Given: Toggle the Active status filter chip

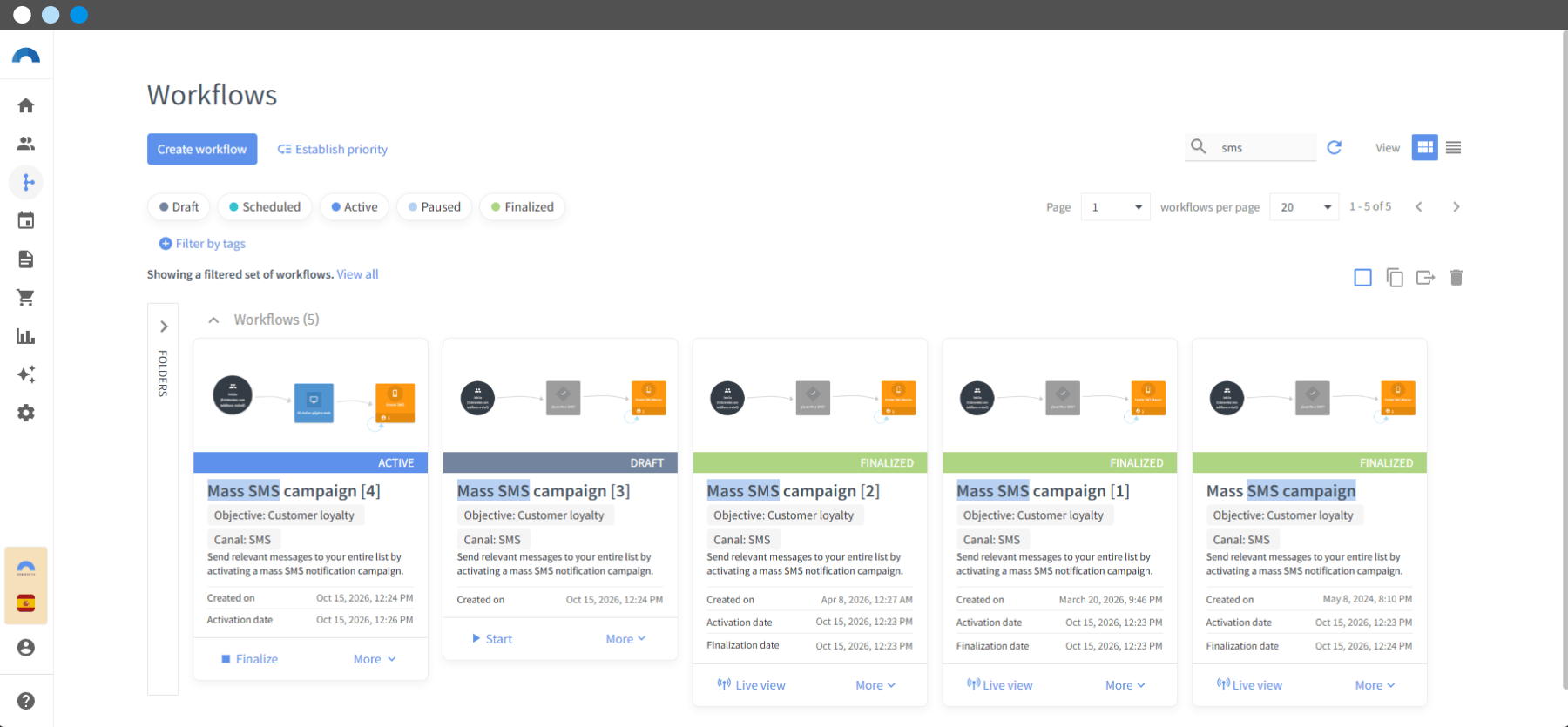Looking at the screenshot, I should [x=355, y=207].
